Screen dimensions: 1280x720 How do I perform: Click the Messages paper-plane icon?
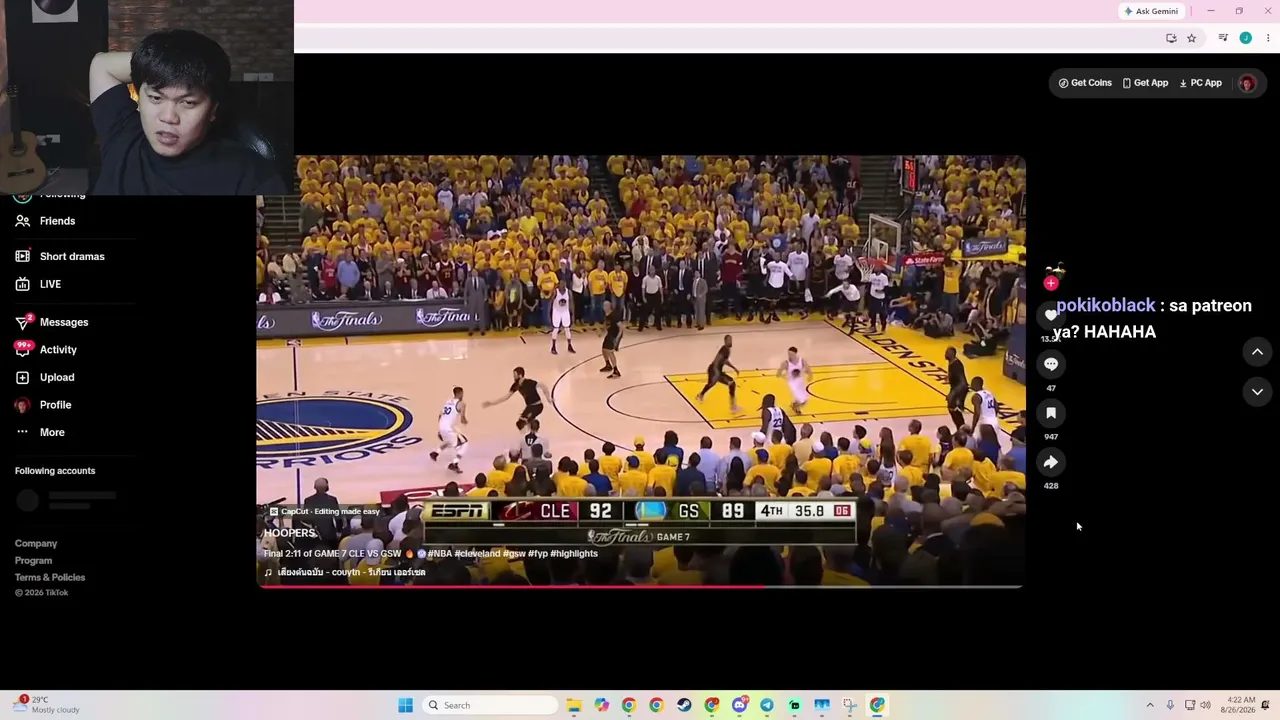[x=22, y=322]
